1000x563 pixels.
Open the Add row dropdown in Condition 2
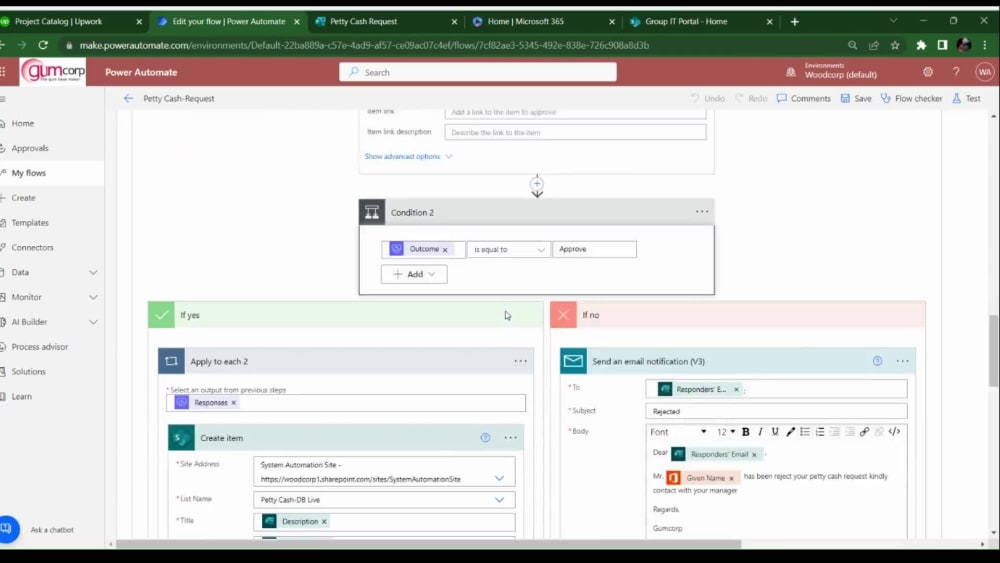pyautogui.click(x=414, y=274)
